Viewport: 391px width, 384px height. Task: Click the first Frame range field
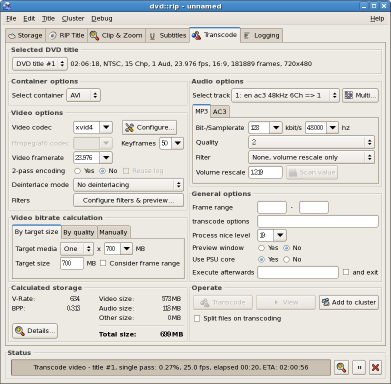click(x=272, y=207)
